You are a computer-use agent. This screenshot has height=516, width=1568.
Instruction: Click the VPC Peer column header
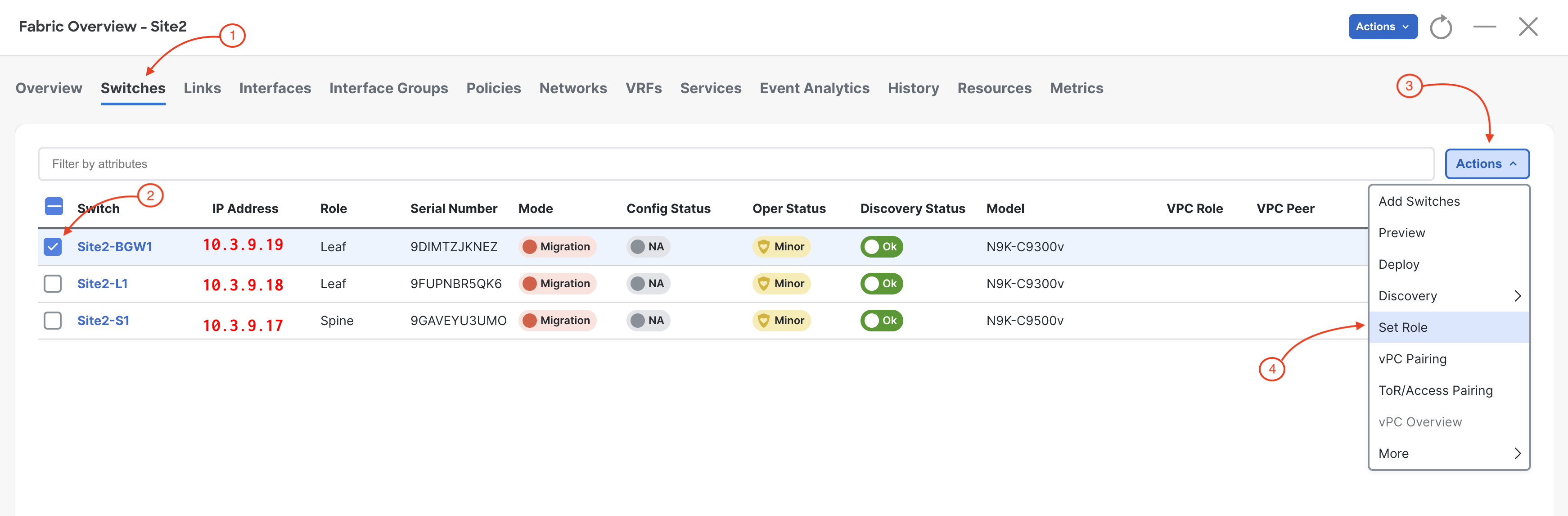tap(1285, 209)
